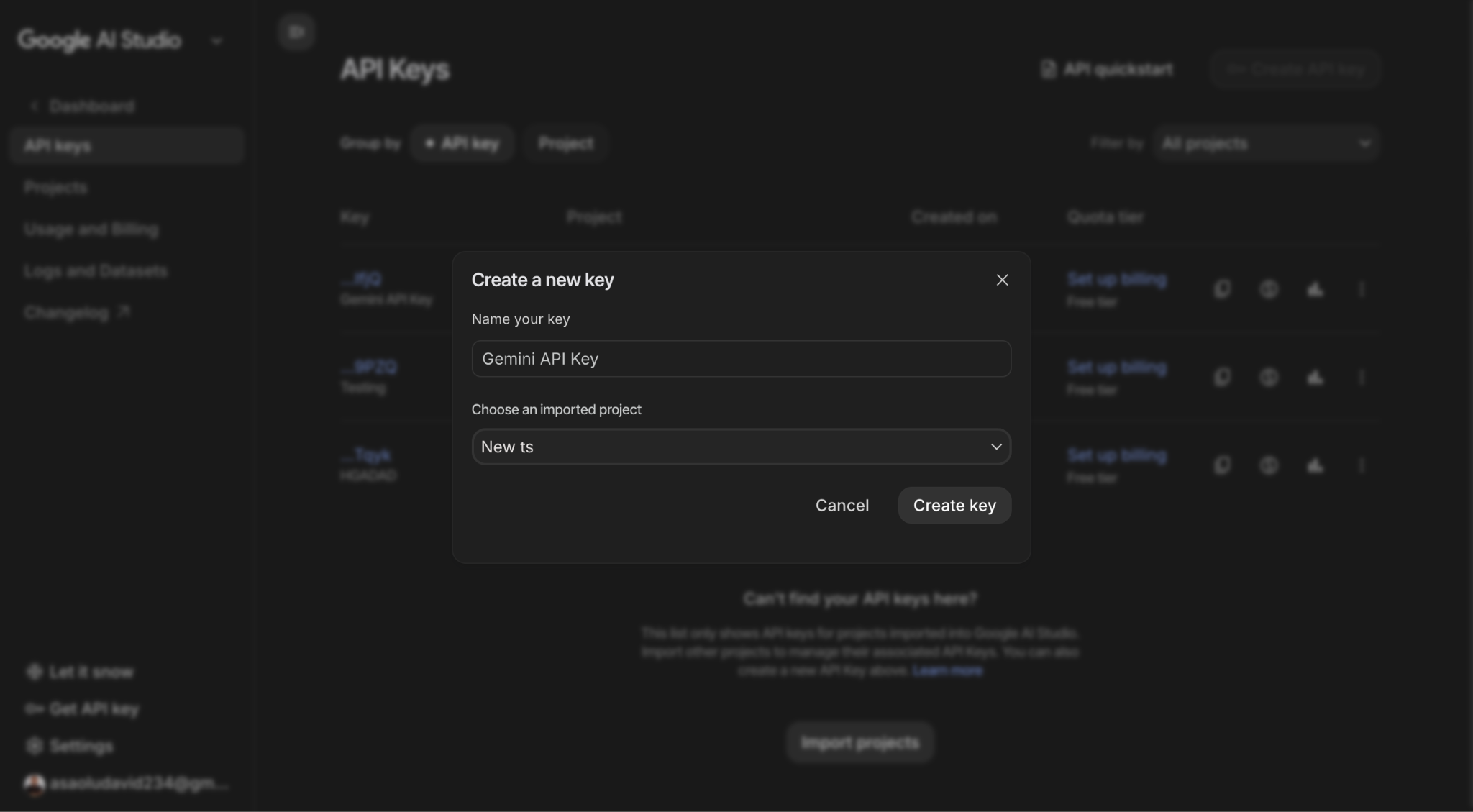Image resolution: width=1473 pixels, height=812 pixels.
Task: Click Set up billing for HGADAD row
Action: coord(1117,456)
